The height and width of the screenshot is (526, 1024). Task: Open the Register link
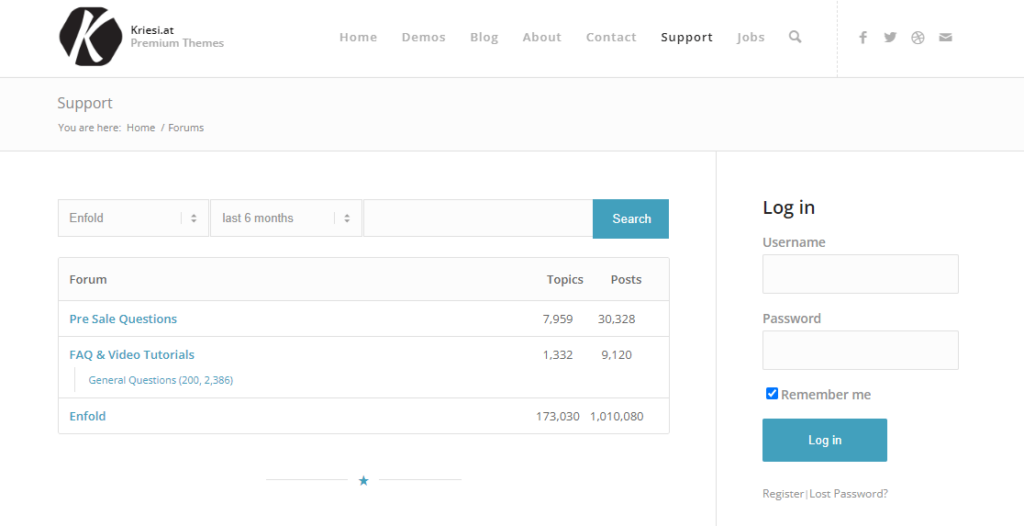point(782,494)
